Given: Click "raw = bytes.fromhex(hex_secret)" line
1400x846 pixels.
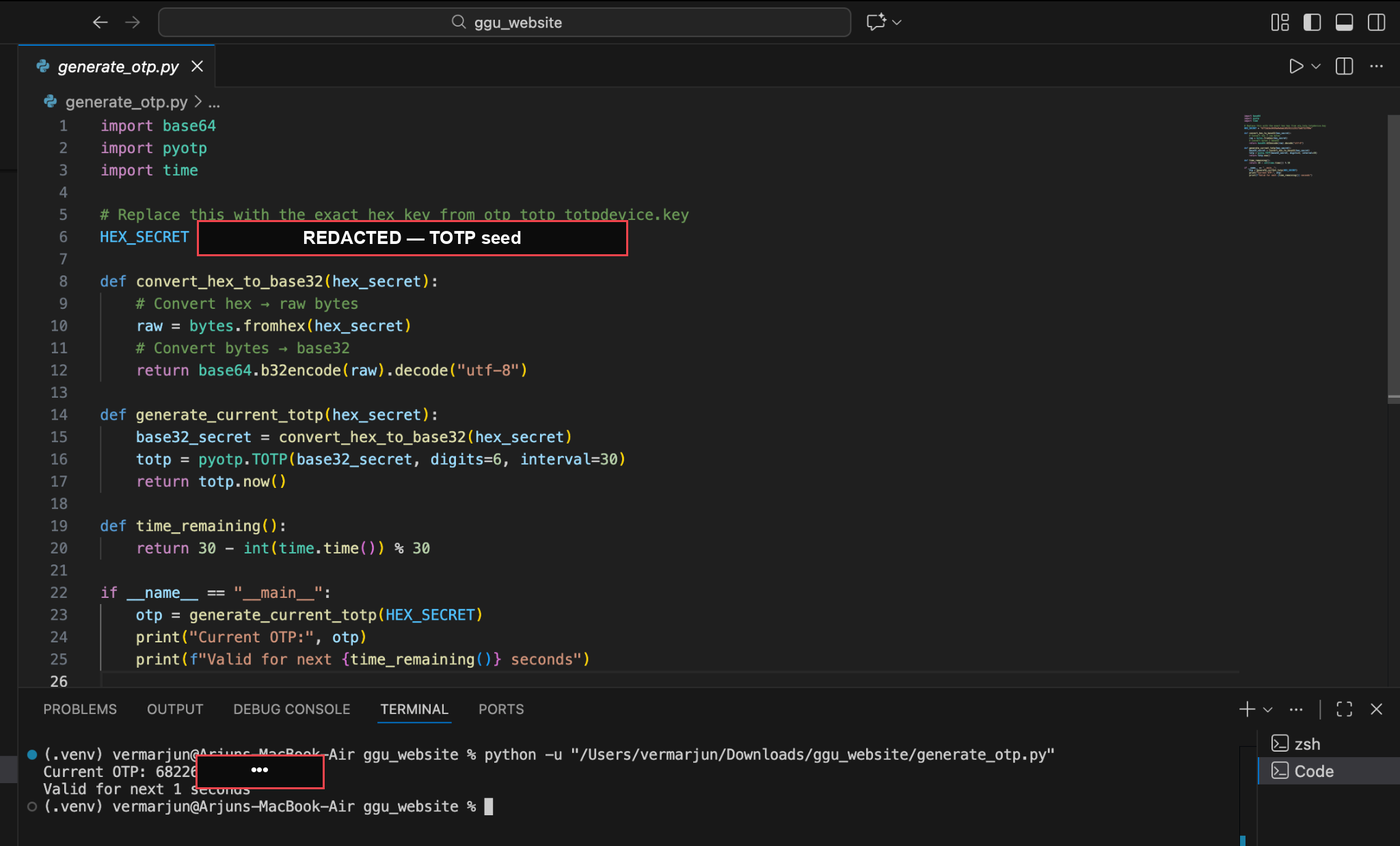Looking at the screenshot, I should point(273,326).
